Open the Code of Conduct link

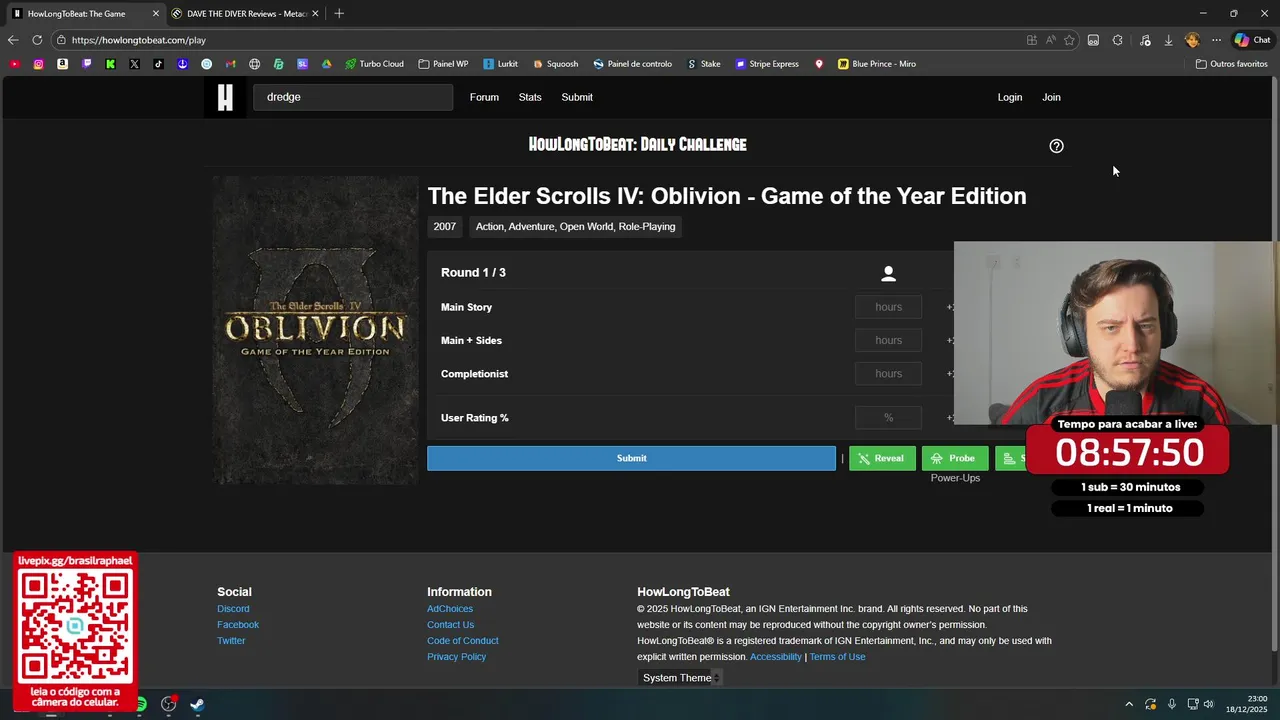(x=462, y=641)
